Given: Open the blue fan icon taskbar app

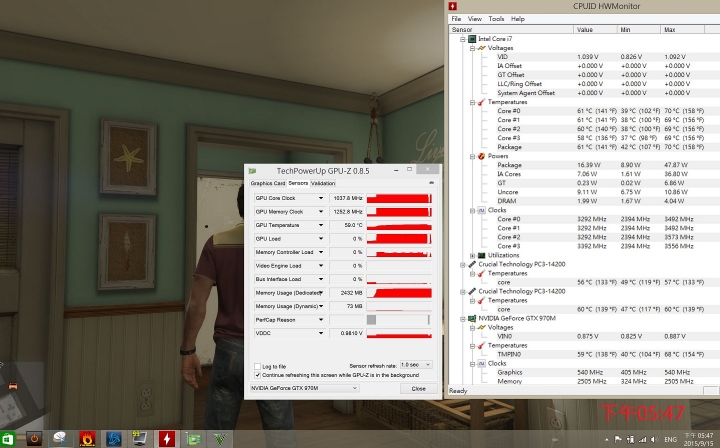Looking at the screenshot, I should point(113,439).
